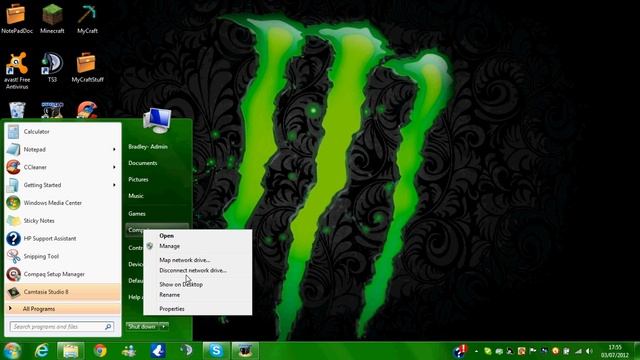This screenshot has width=640, height=360.
Task: Switch to Skype on the taskbar
Action: point(216,351)
